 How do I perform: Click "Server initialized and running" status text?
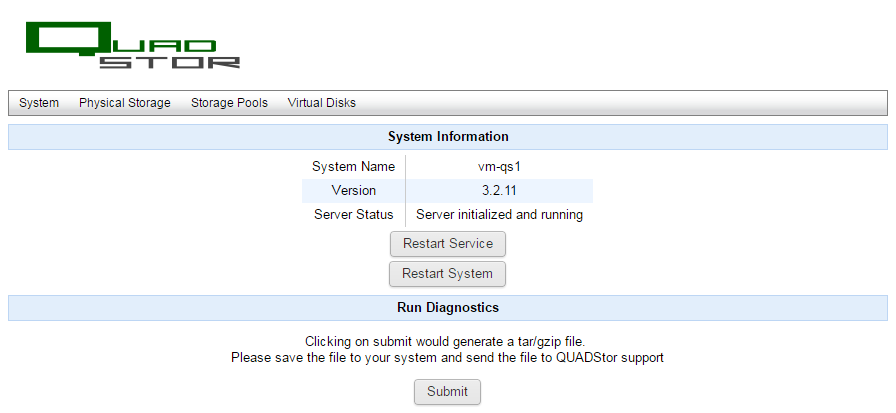click(x=499, y=215)
